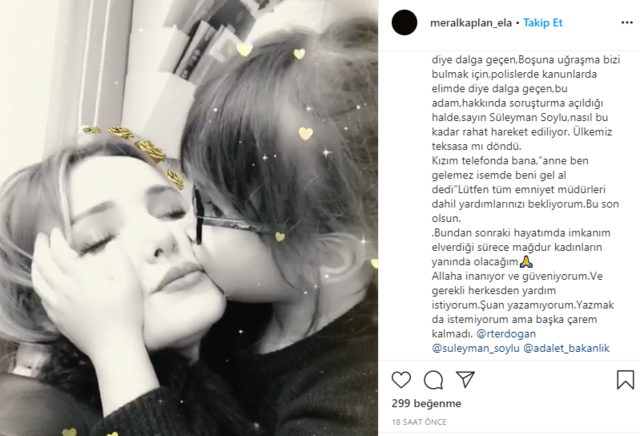This screenshot has width=640, height=436.
Task: View the 299 beğenme likes list
Action: tap(427, 403)
